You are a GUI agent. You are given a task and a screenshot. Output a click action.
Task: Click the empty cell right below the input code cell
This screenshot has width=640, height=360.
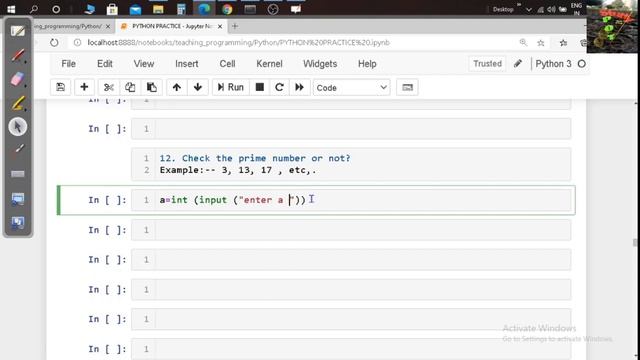point(351,230)
